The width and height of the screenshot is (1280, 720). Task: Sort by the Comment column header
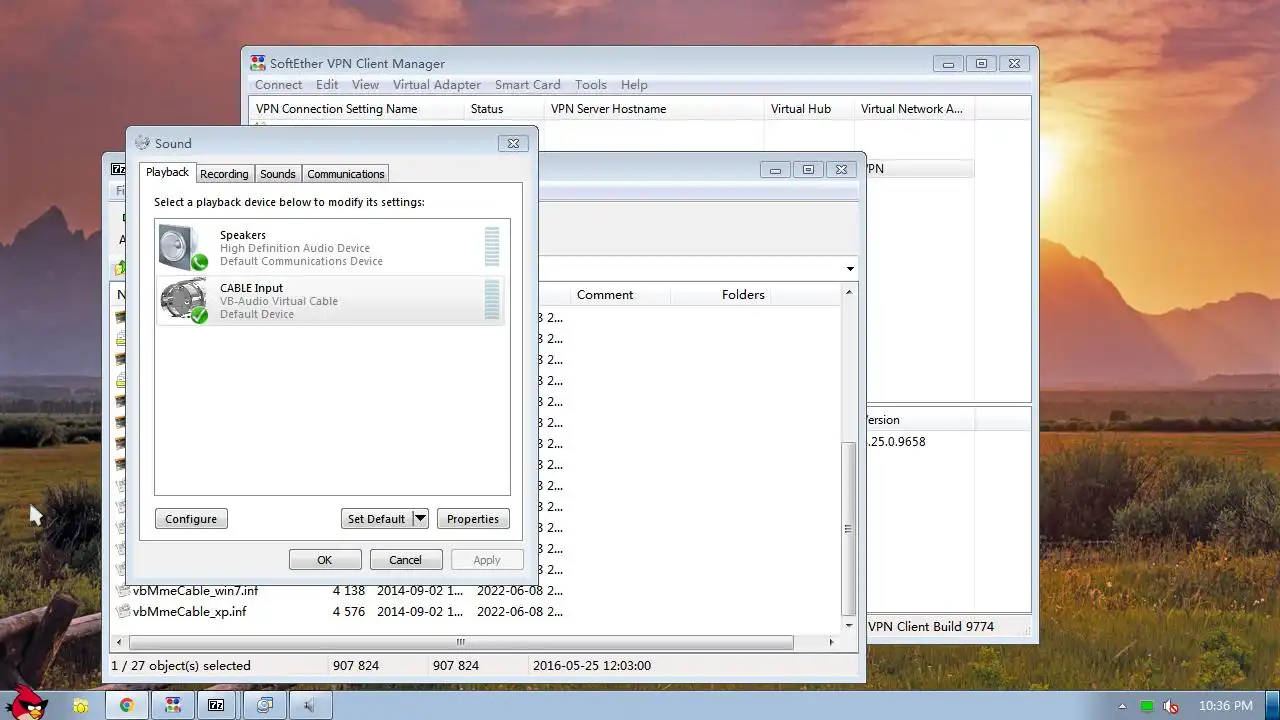[620, 294]
